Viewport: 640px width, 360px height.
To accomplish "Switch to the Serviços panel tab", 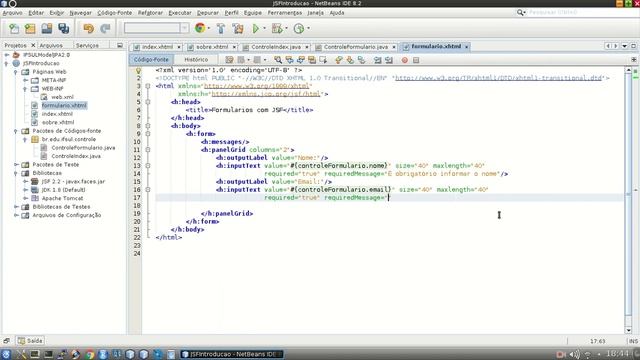I will pyautogui.click(x=87, y=45).
